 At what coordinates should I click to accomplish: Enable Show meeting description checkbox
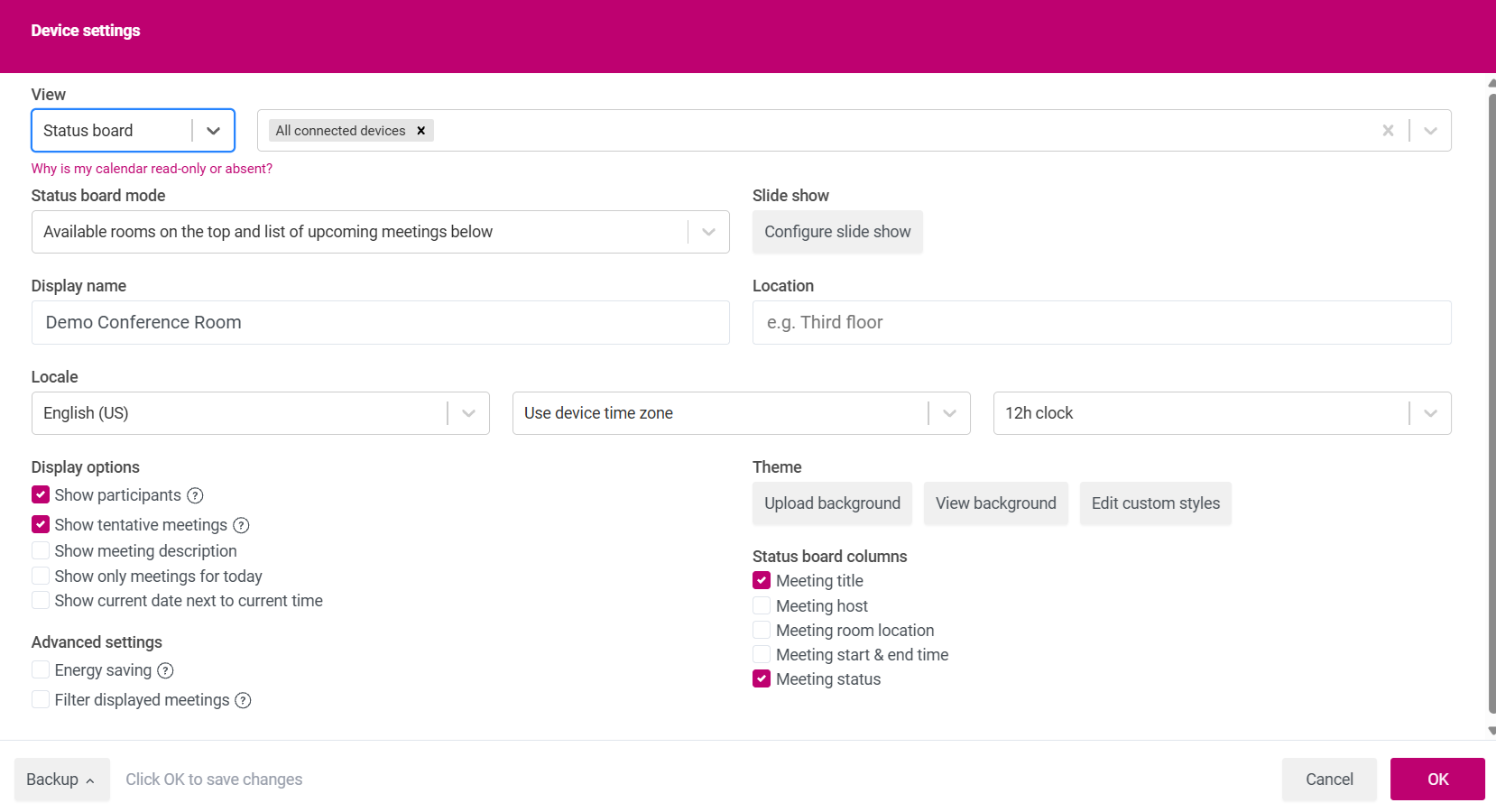[41, 550]
